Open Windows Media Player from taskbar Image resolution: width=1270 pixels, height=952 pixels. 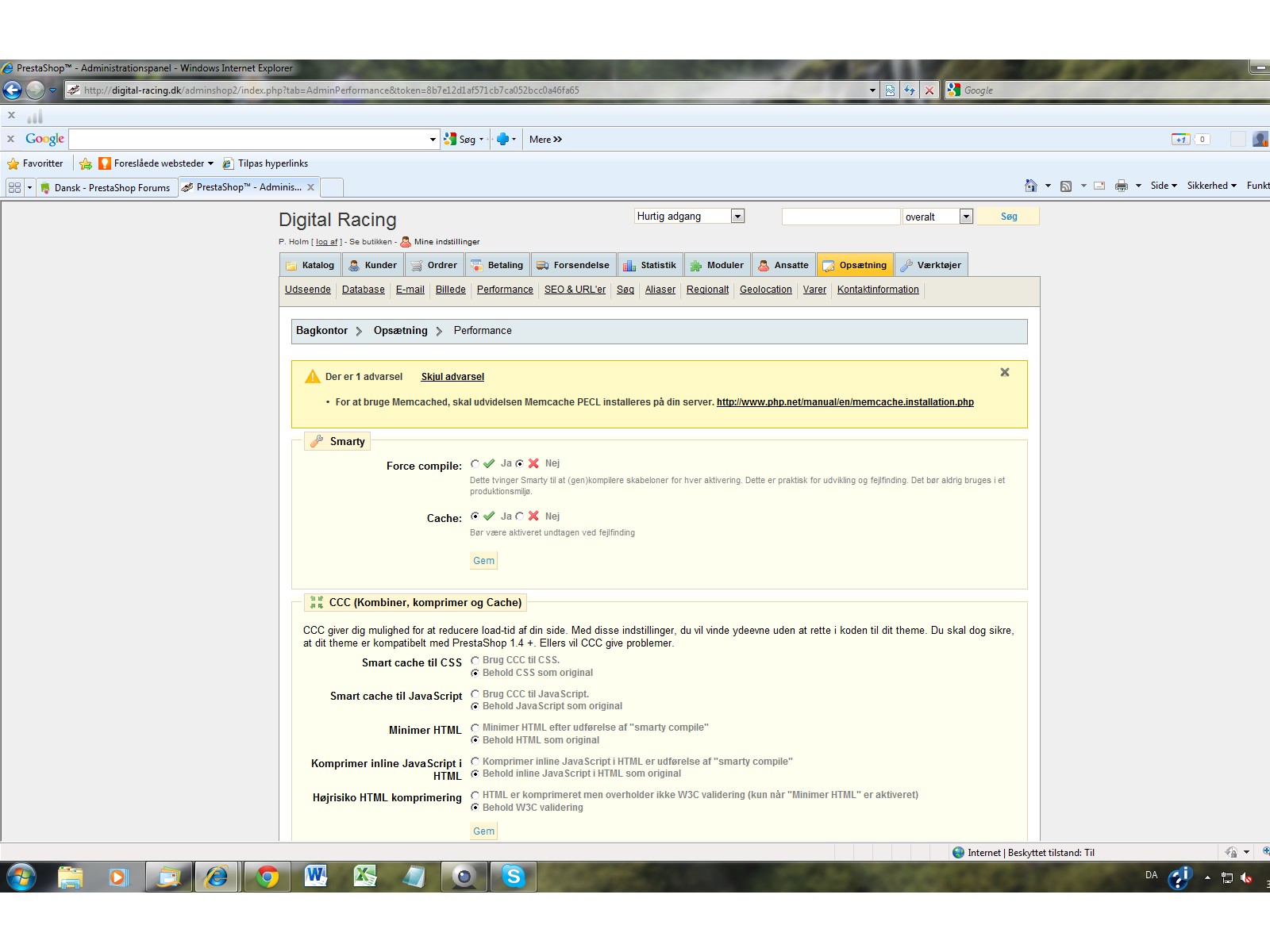118,877
